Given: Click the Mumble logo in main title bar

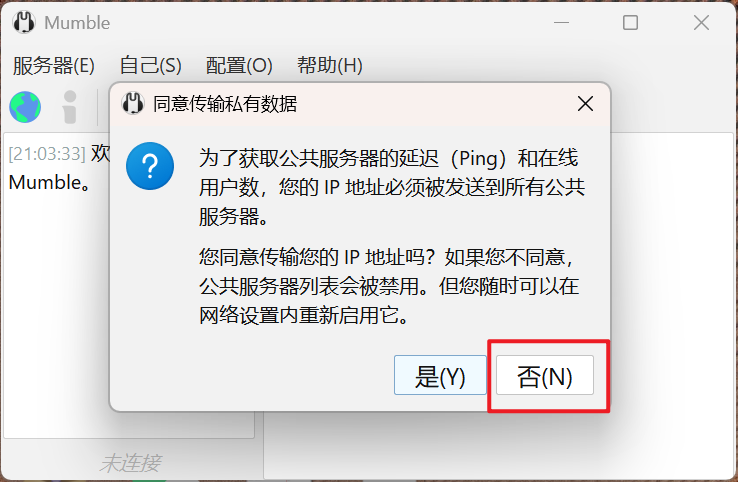Looking at the screenshot, I should pyautogui.click(x=24, y=22).
